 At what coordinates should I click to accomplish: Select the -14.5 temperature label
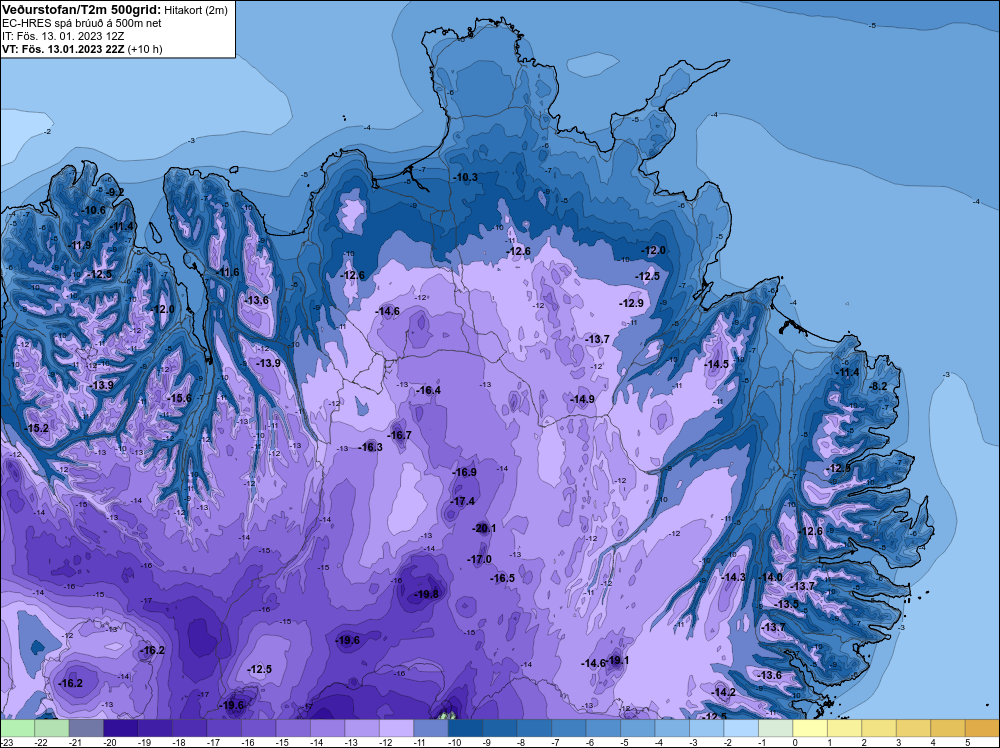point(716,364)
